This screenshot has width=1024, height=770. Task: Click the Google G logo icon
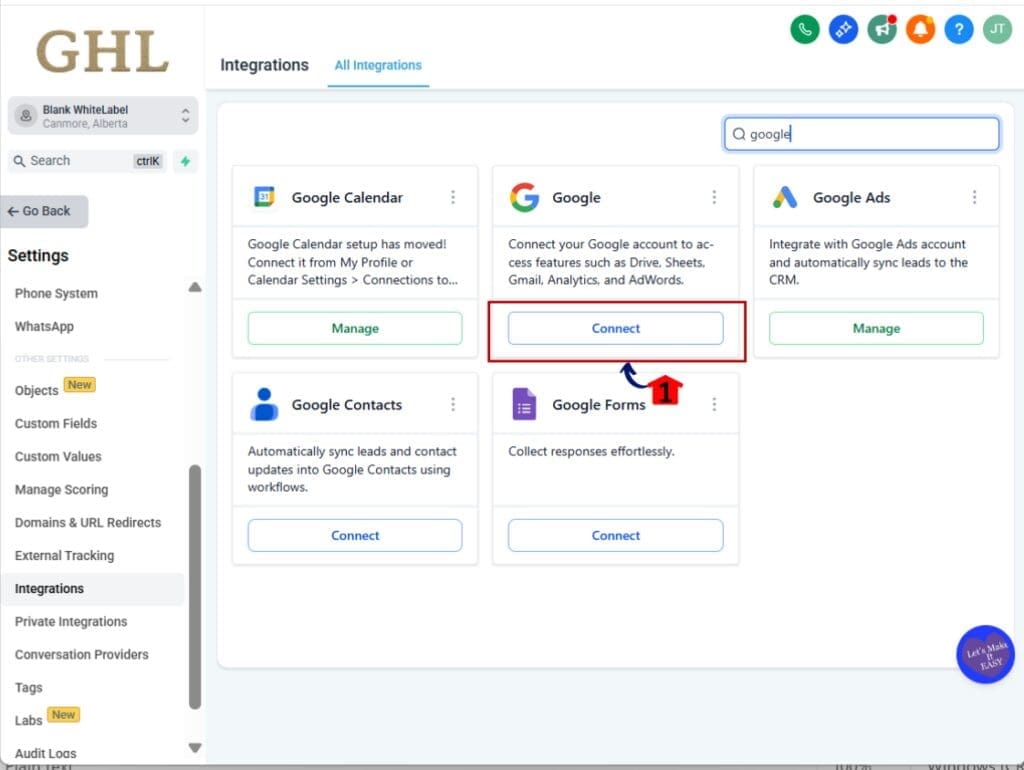[524, 197]
